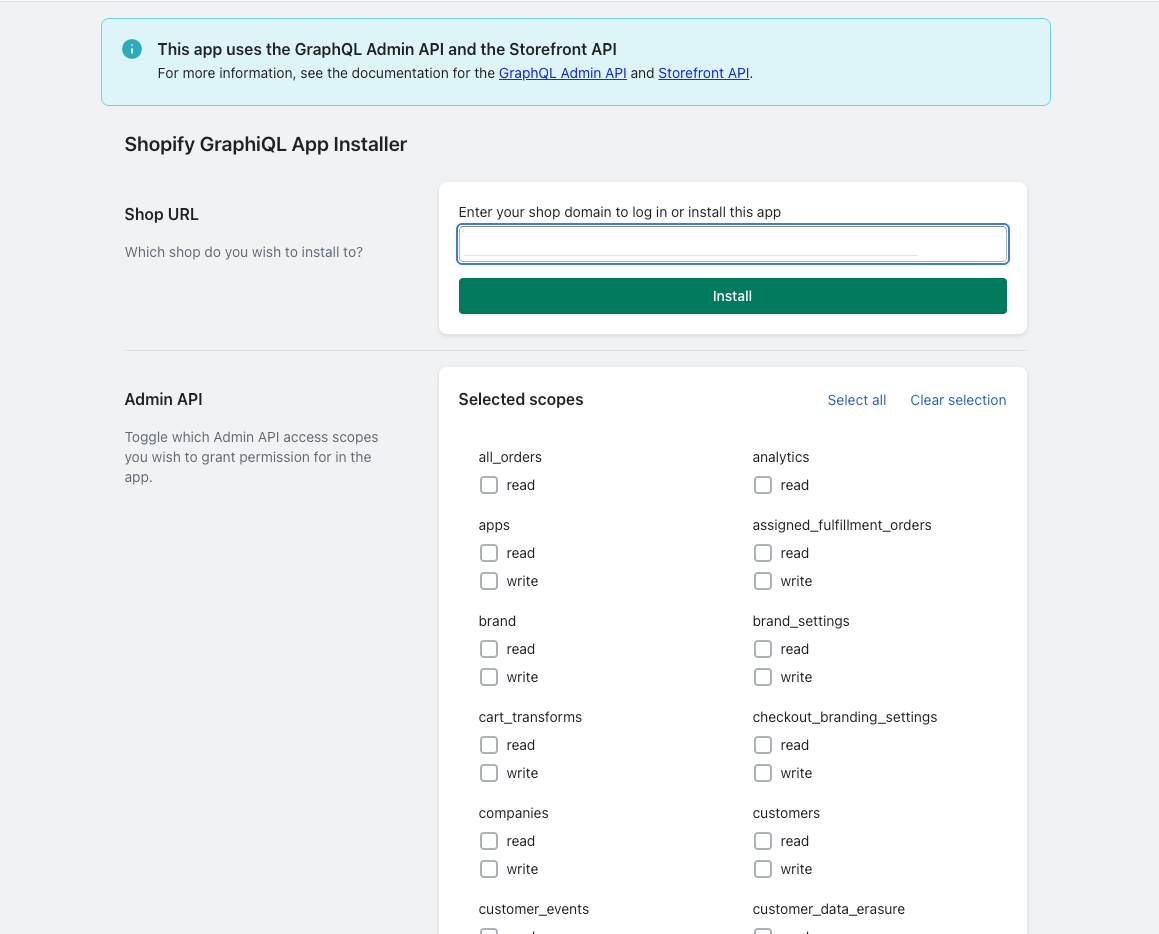Check brand_settings write scope
1159x934 pixels.
(763, 677)
